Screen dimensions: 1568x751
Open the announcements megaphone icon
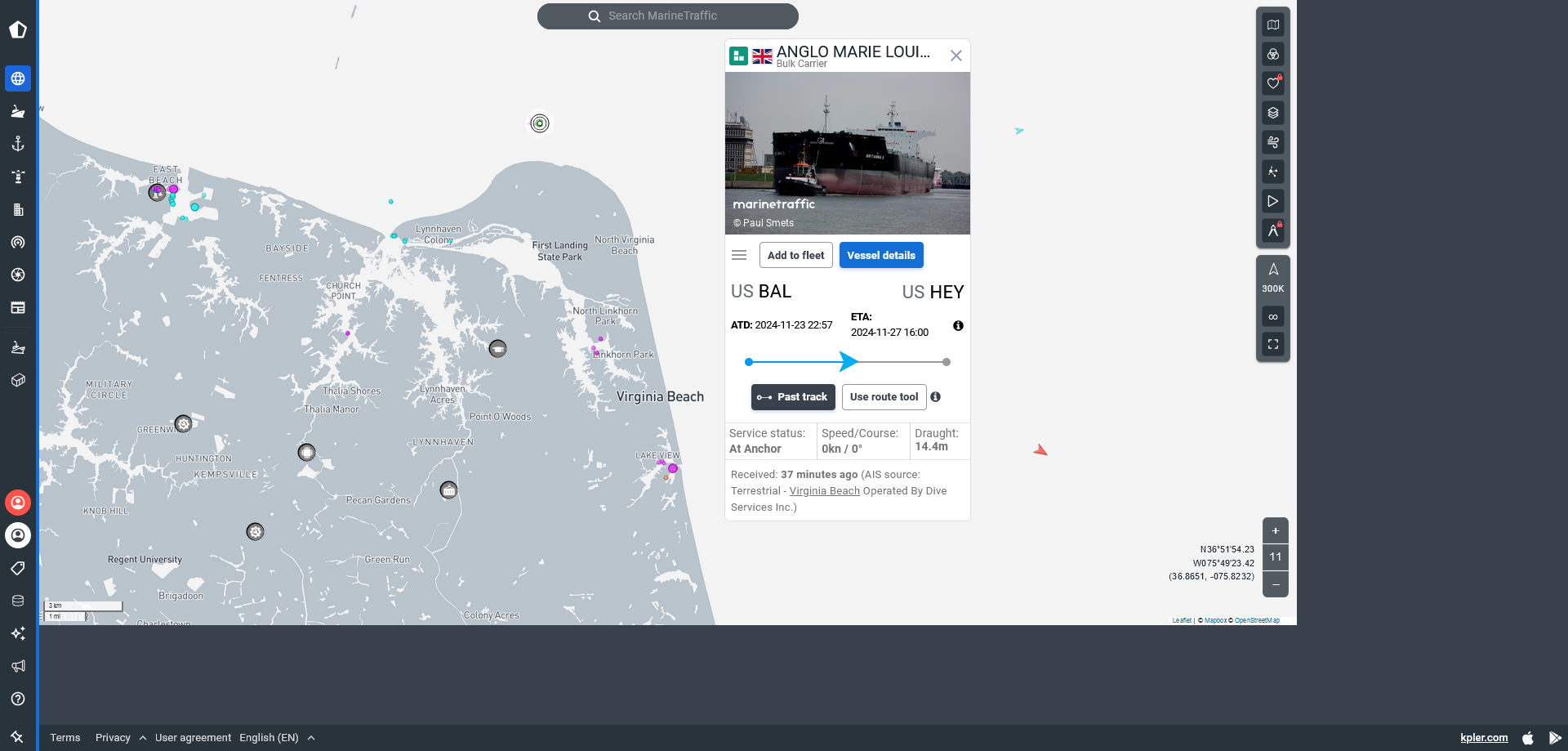click(x=18, y=666)
